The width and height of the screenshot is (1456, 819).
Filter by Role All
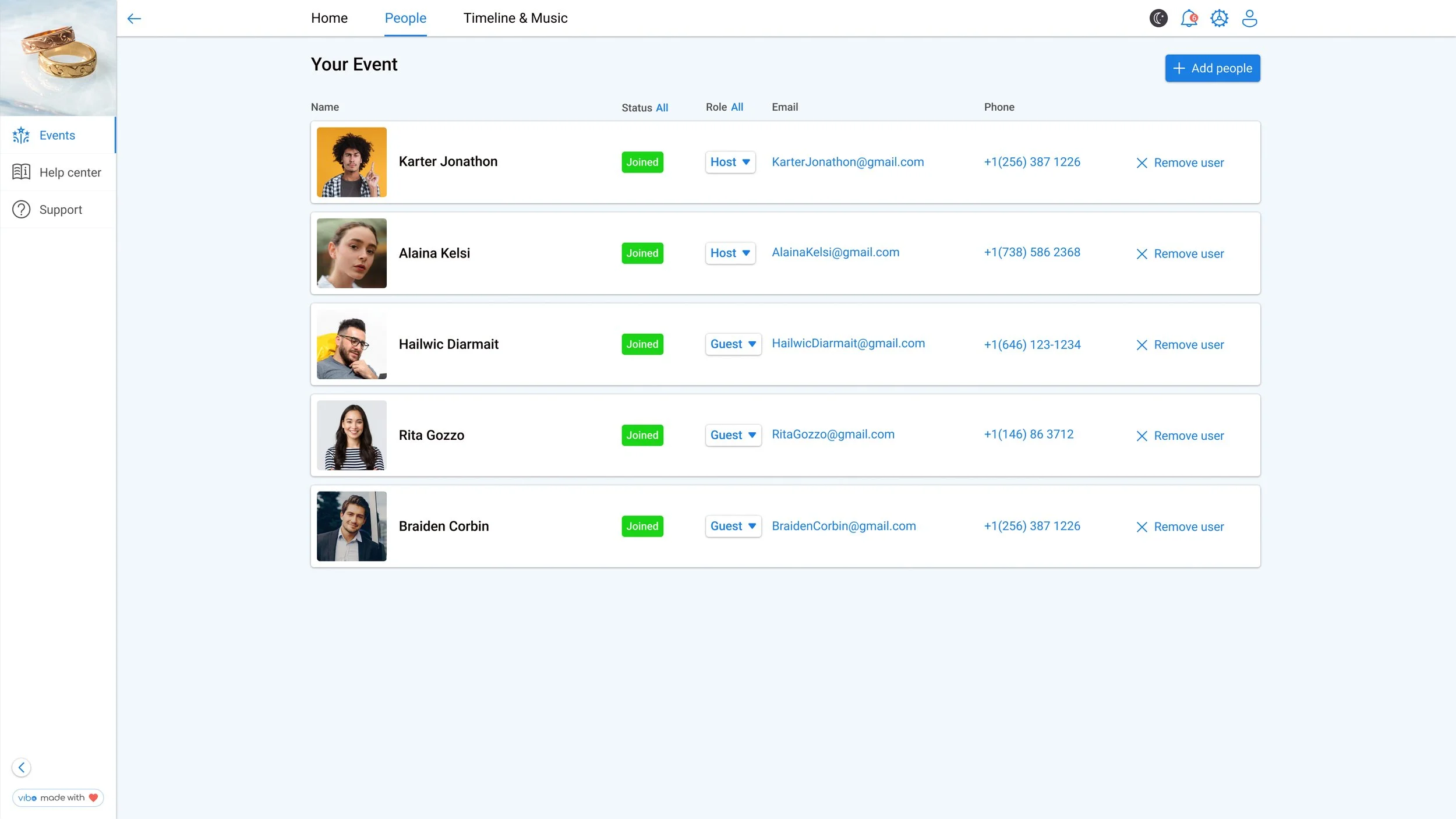[737, 107]
